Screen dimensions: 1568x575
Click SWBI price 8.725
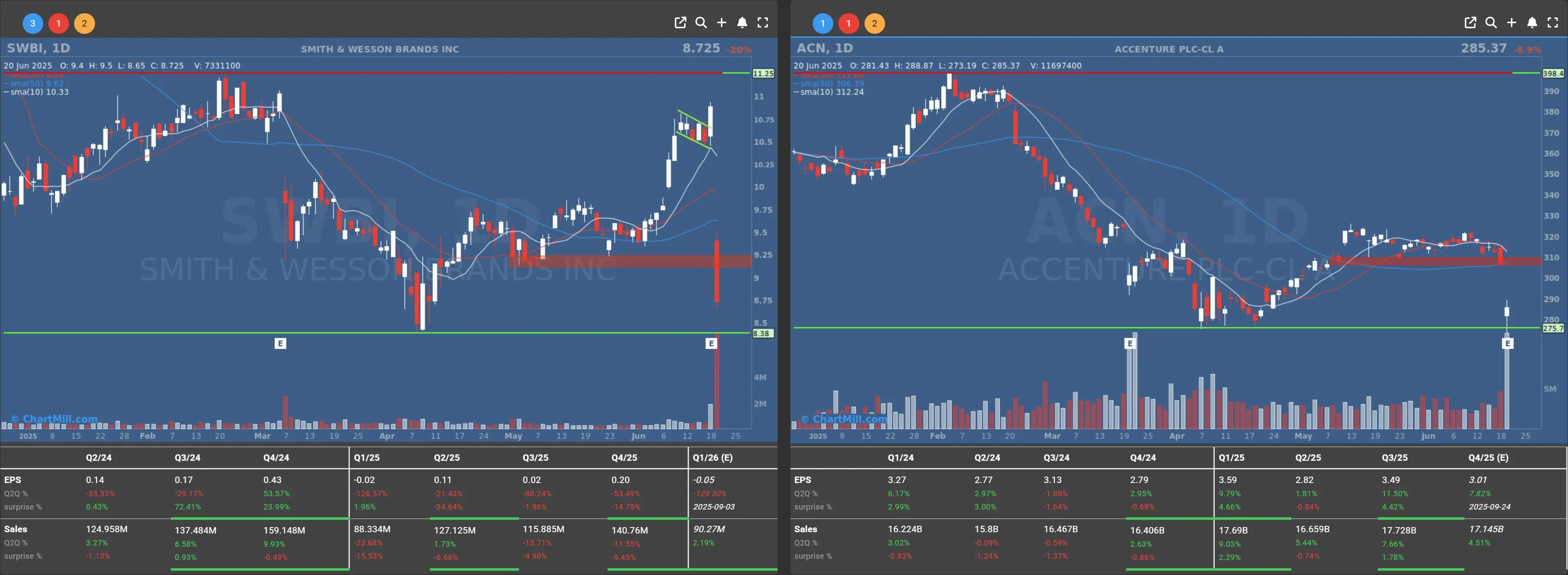(701, 48)
